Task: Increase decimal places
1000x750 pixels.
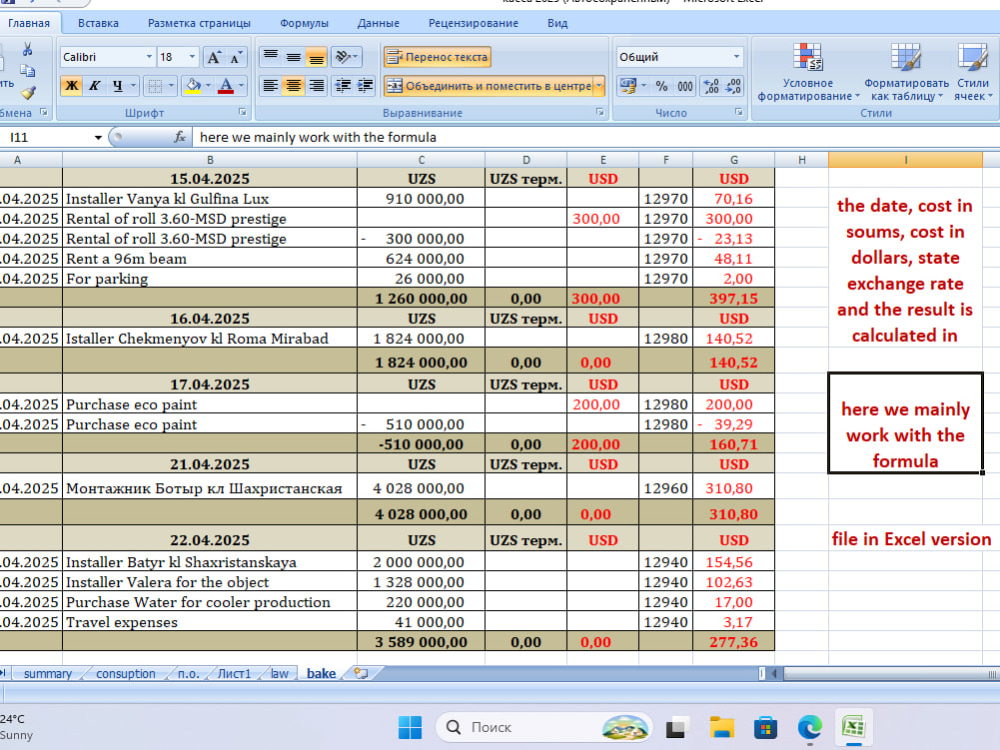Action: tap(710, 85)
